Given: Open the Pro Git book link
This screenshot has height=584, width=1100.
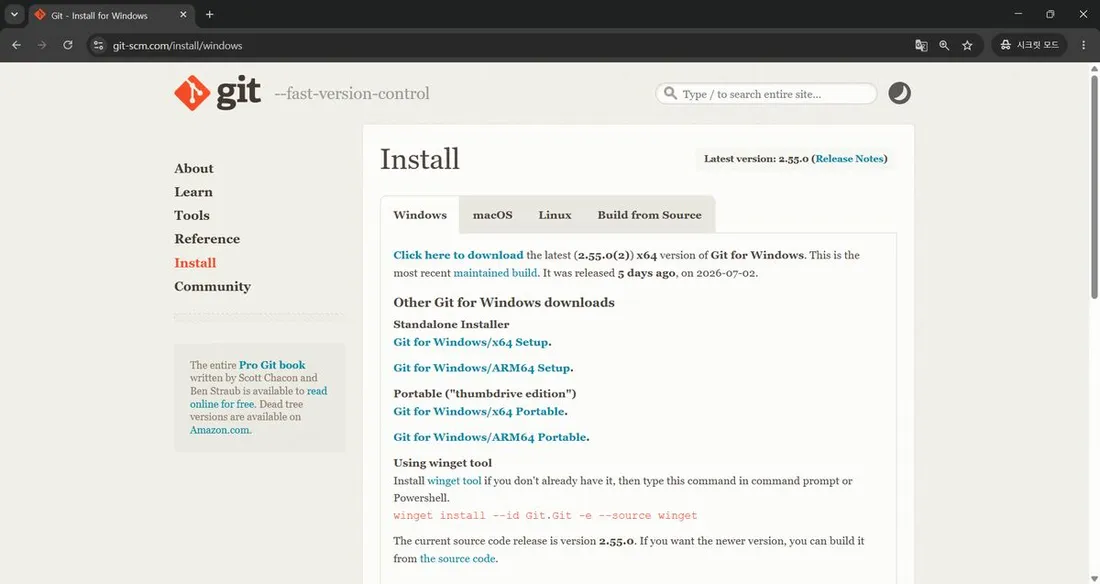Looking at the screenshot, I should coord(272,365).
